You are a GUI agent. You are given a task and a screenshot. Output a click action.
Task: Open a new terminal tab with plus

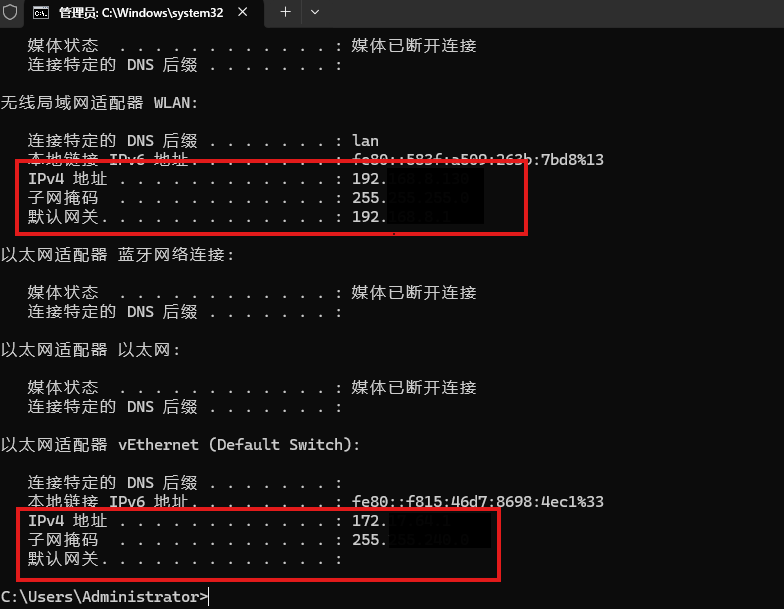[x=285, y=12]
